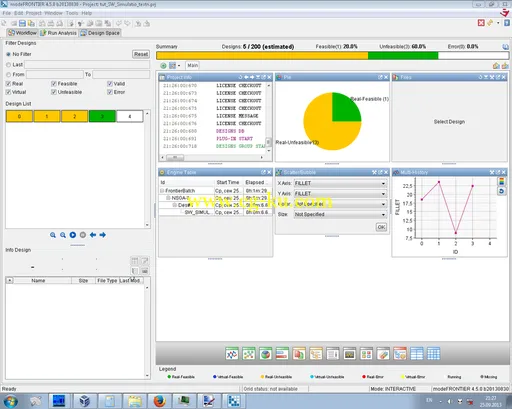Open the X Axis FILLET dropdown
This screenshot has height=409, width=512.
[x=340, y=183]
